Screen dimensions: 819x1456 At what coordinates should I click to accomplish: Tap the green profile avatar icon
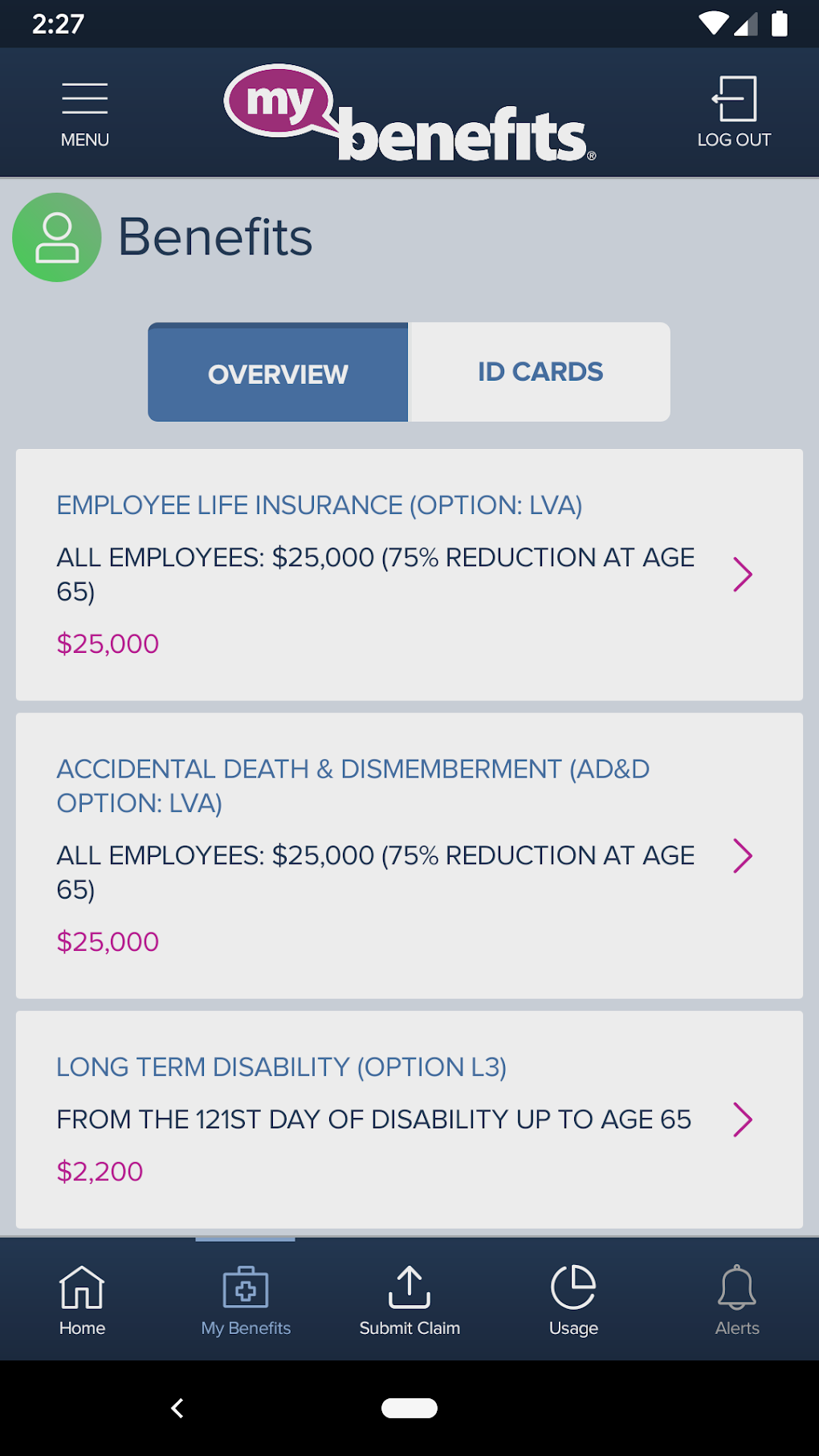point(57,237)
